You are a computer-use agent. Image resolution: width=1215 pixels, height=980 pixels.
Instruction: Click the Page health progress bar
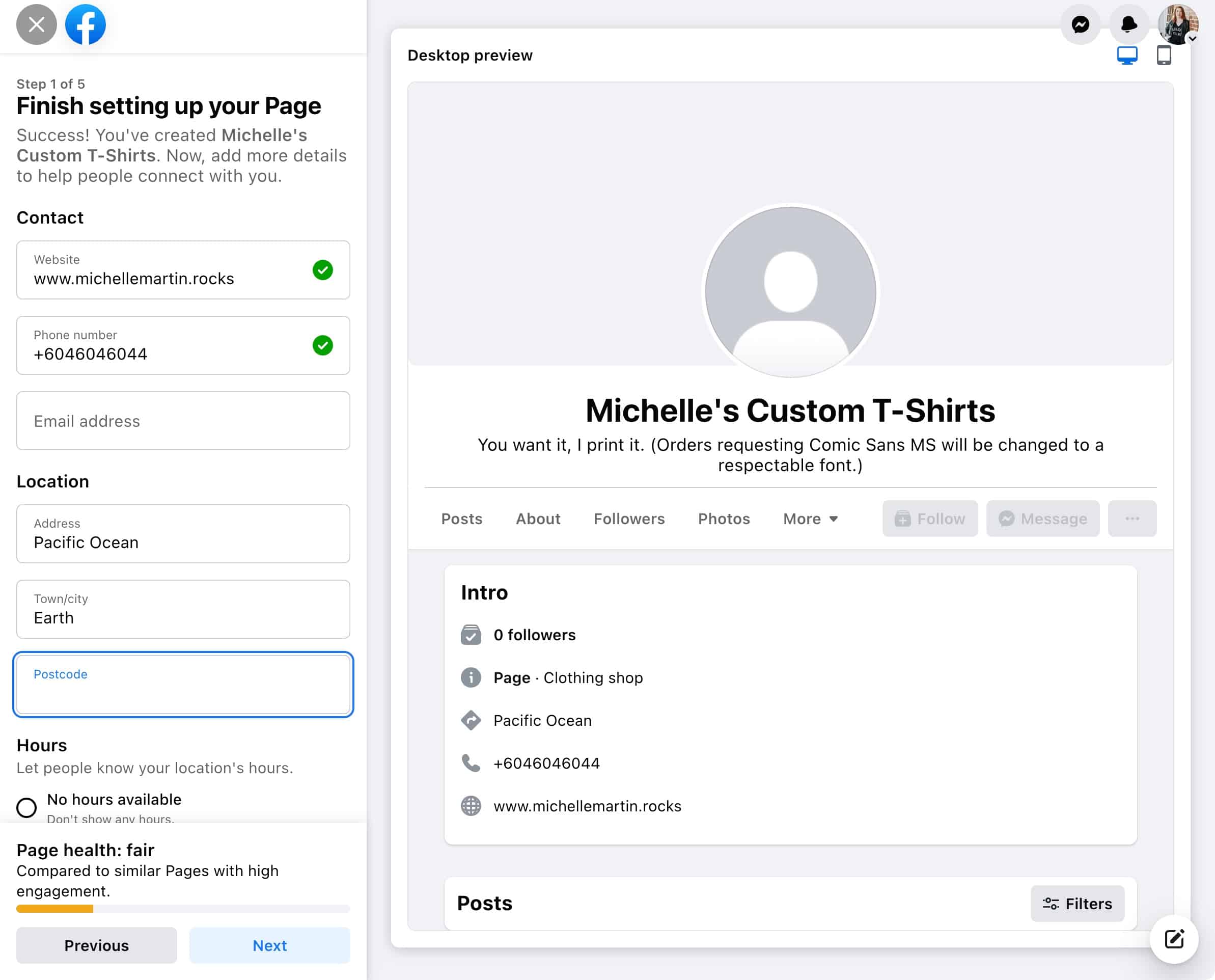click(183, 909)
